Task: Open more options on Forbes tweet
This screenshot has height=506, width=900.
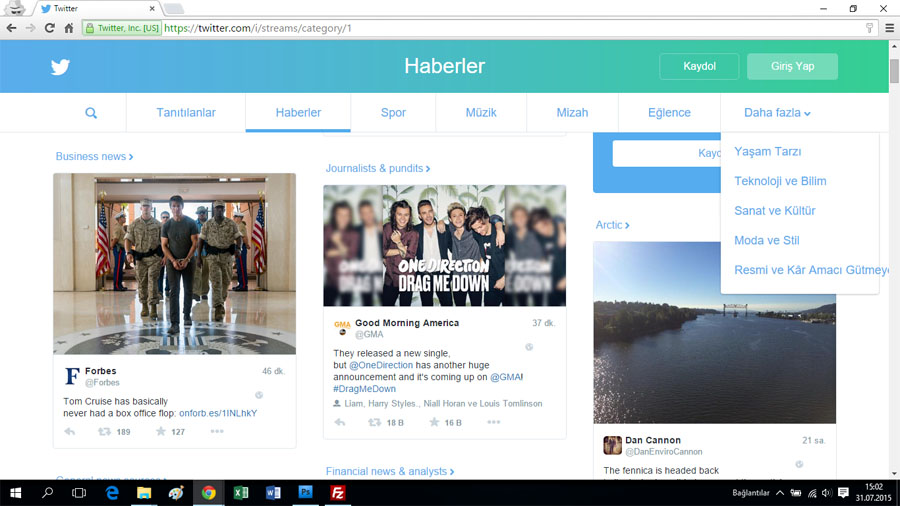Action: pos(217,431)
